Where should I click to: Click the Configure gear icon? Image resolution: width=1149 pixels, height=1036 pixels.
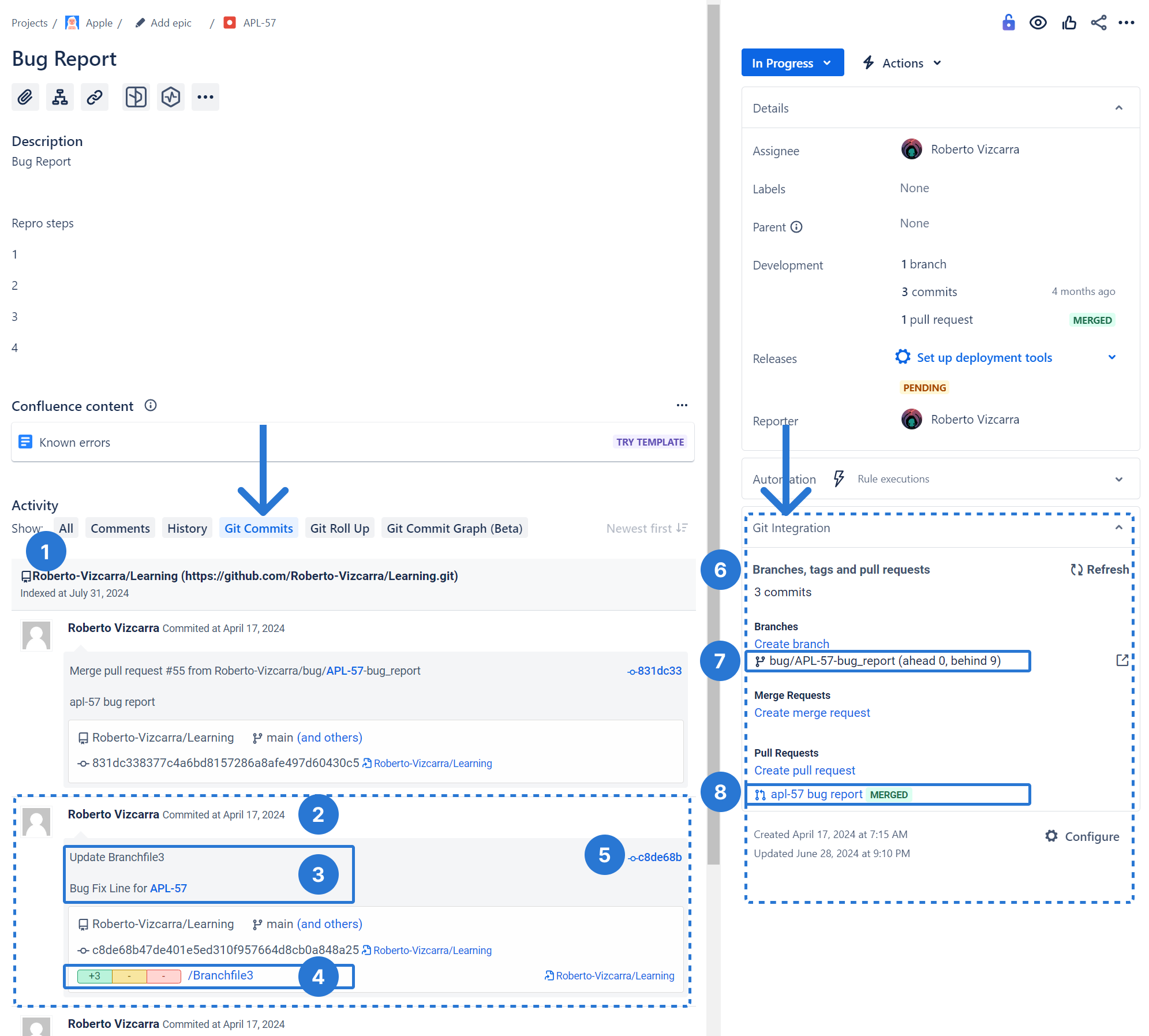(x=1051, y=836)
